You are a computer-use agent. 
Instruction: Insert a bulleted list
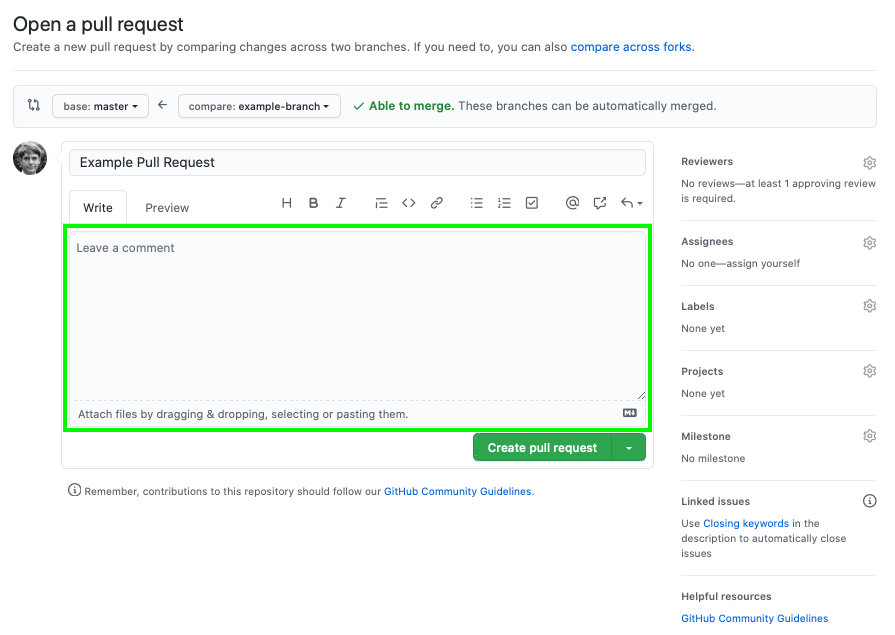pos(477,203)
